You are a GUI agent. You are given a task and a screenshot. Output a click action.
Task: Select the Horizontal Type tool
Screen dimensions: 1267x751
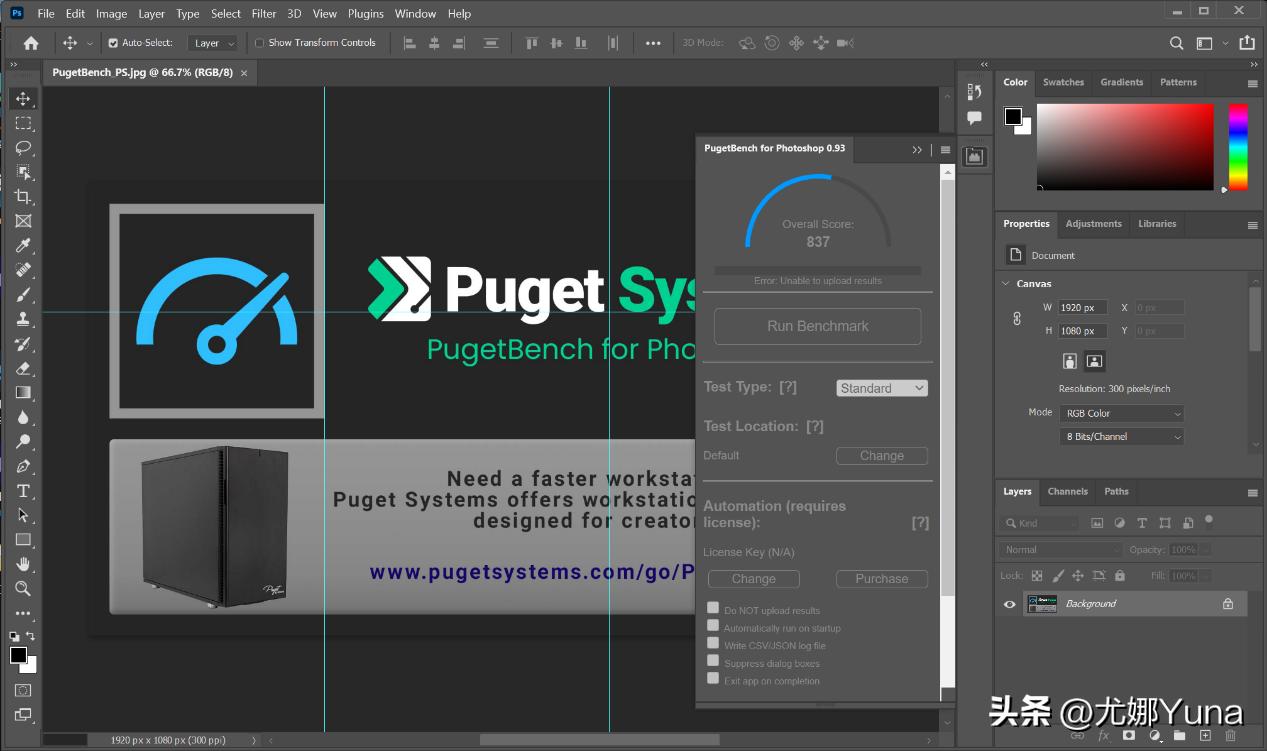23,491
